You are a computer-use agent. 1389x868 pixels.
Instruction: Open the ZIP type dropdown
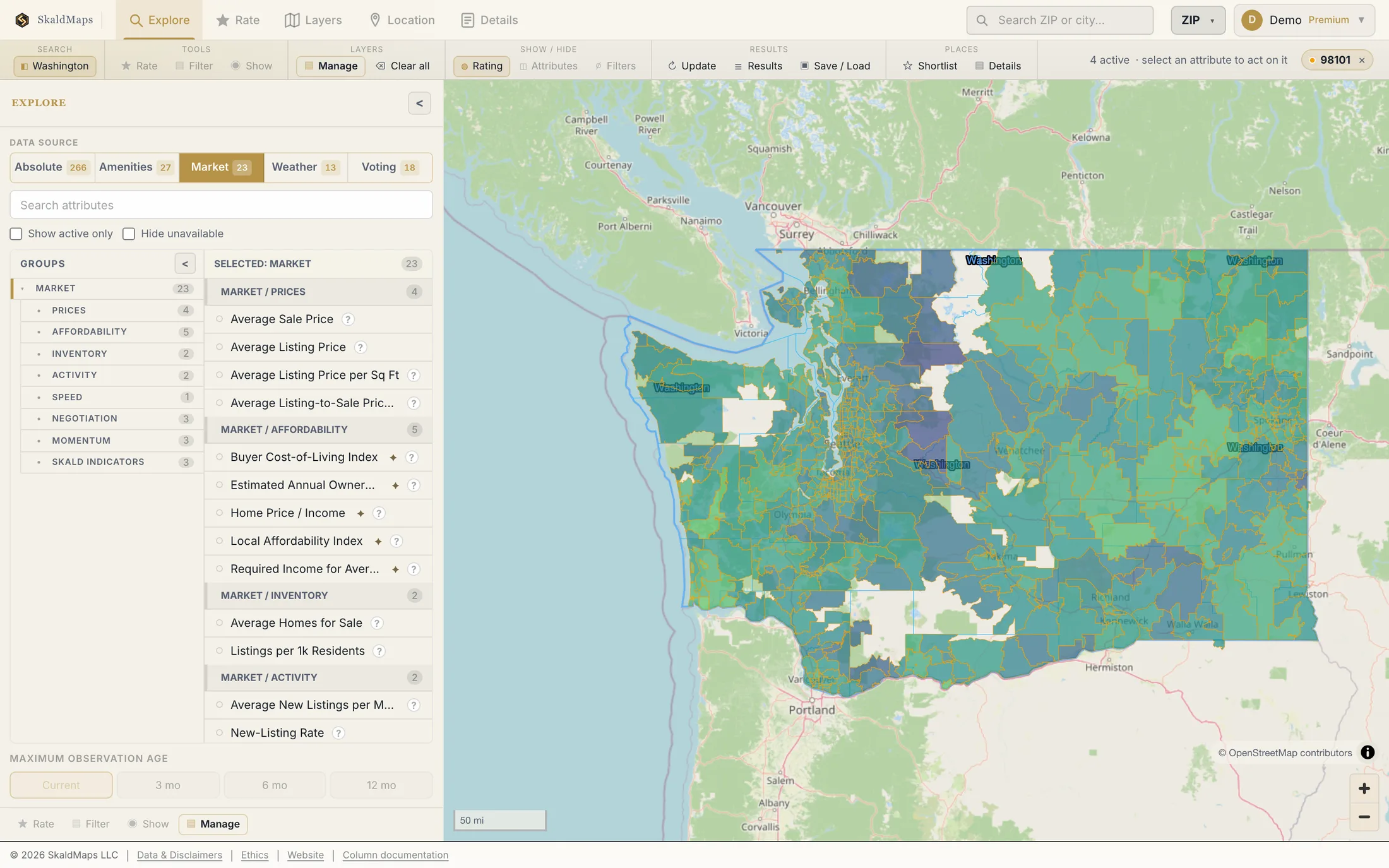[1198, 20]
